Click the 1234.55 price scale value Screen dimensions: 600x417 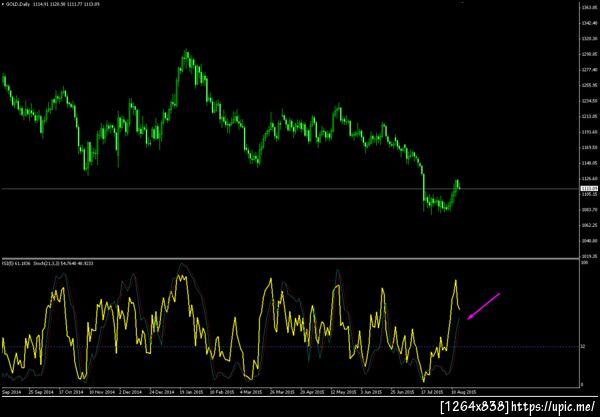(589, 101)
